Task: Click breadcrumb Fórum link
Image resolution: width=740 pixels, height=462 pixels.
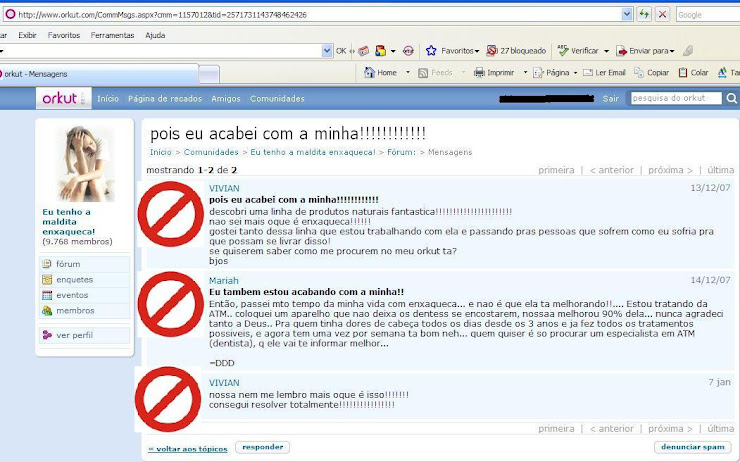Action: pyautogui.click(x=401, y=152)
